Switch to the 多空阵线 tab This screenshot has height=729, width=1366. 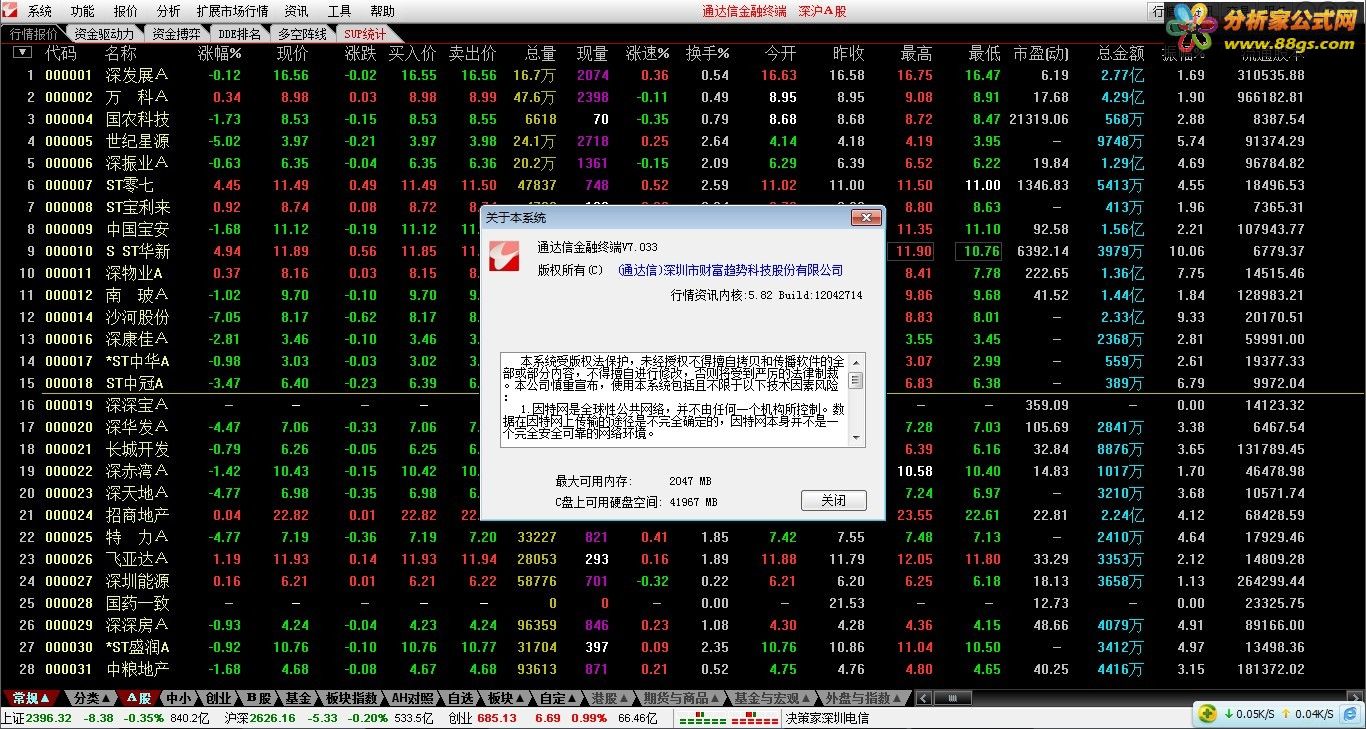coord(303,33)
